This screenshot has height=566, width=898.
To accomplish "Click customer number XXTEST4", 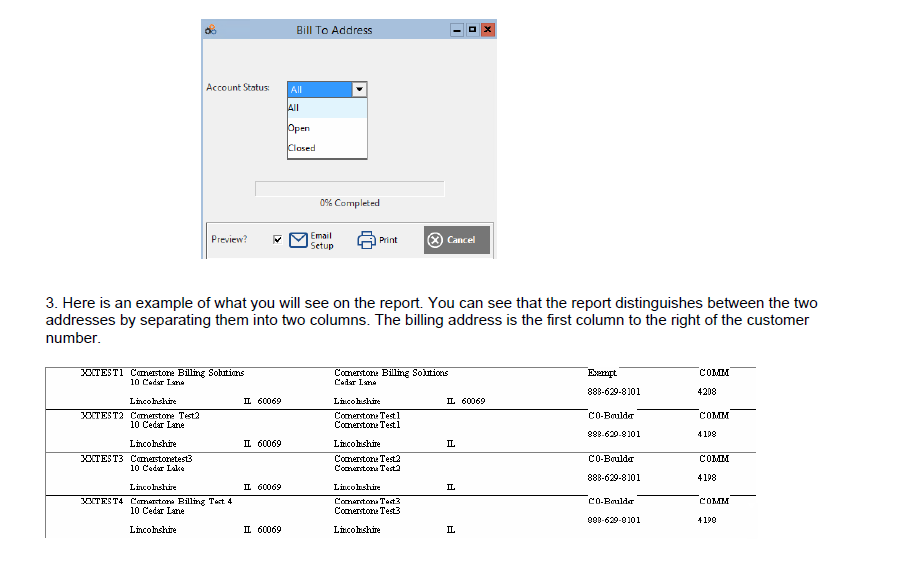I will tap(102, 501).
